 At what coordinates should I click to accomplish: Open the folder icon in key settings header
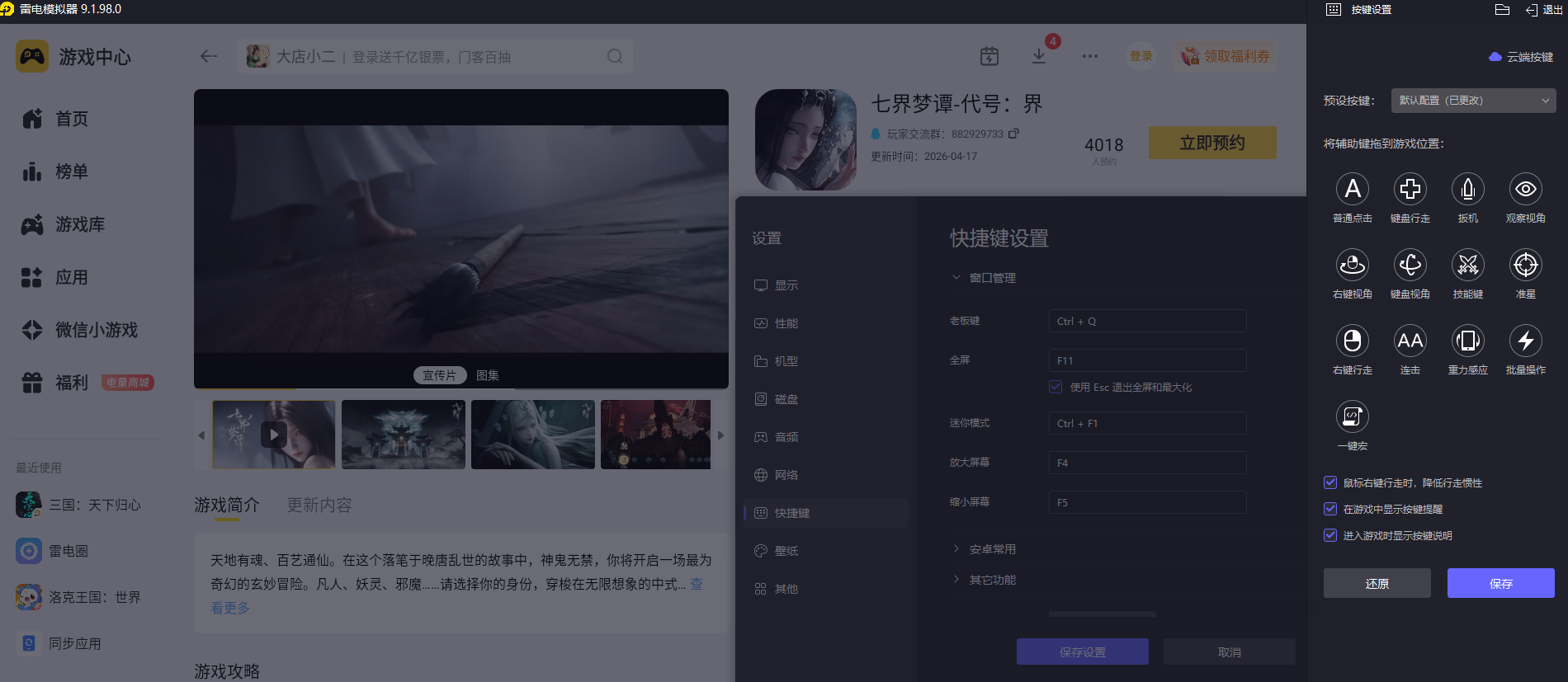tap(1502, 10)
